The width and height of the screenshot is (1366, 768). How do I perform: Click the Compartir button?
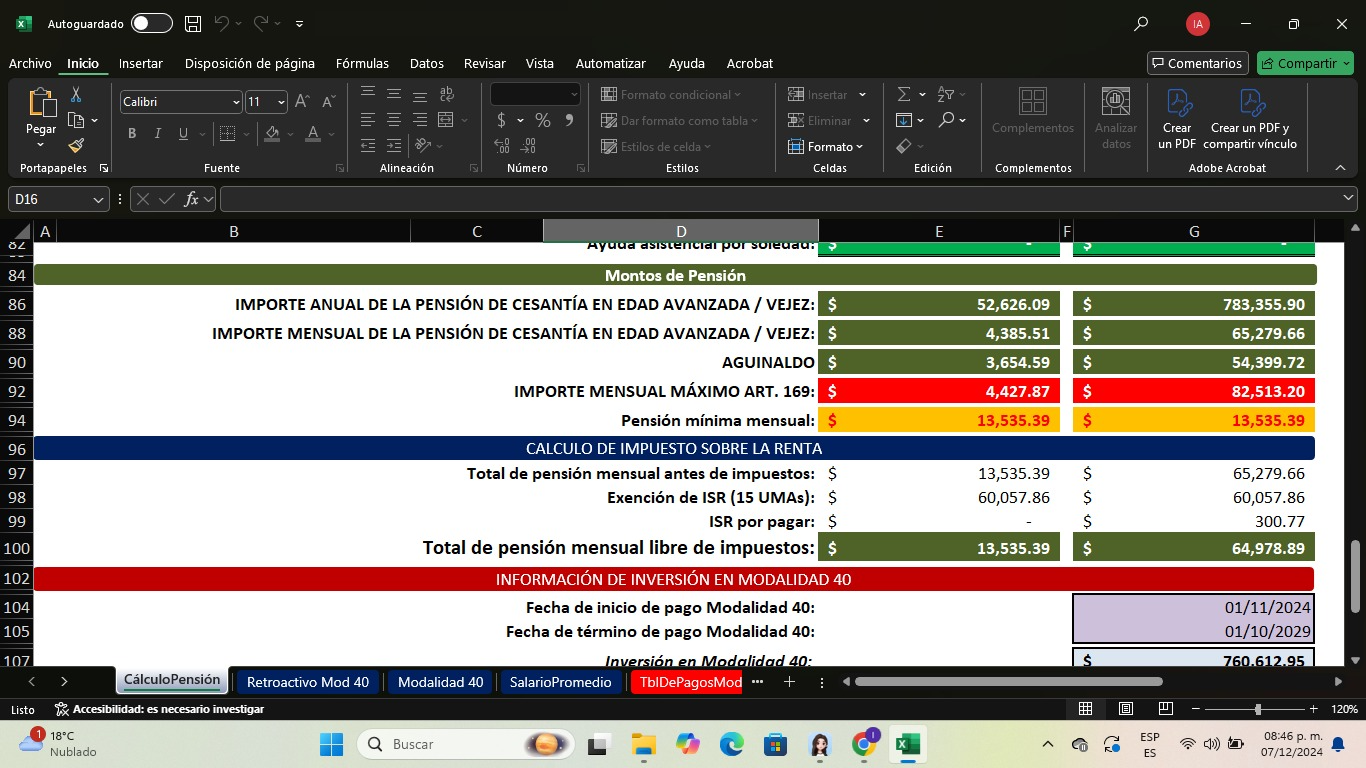pos(1304,63)
